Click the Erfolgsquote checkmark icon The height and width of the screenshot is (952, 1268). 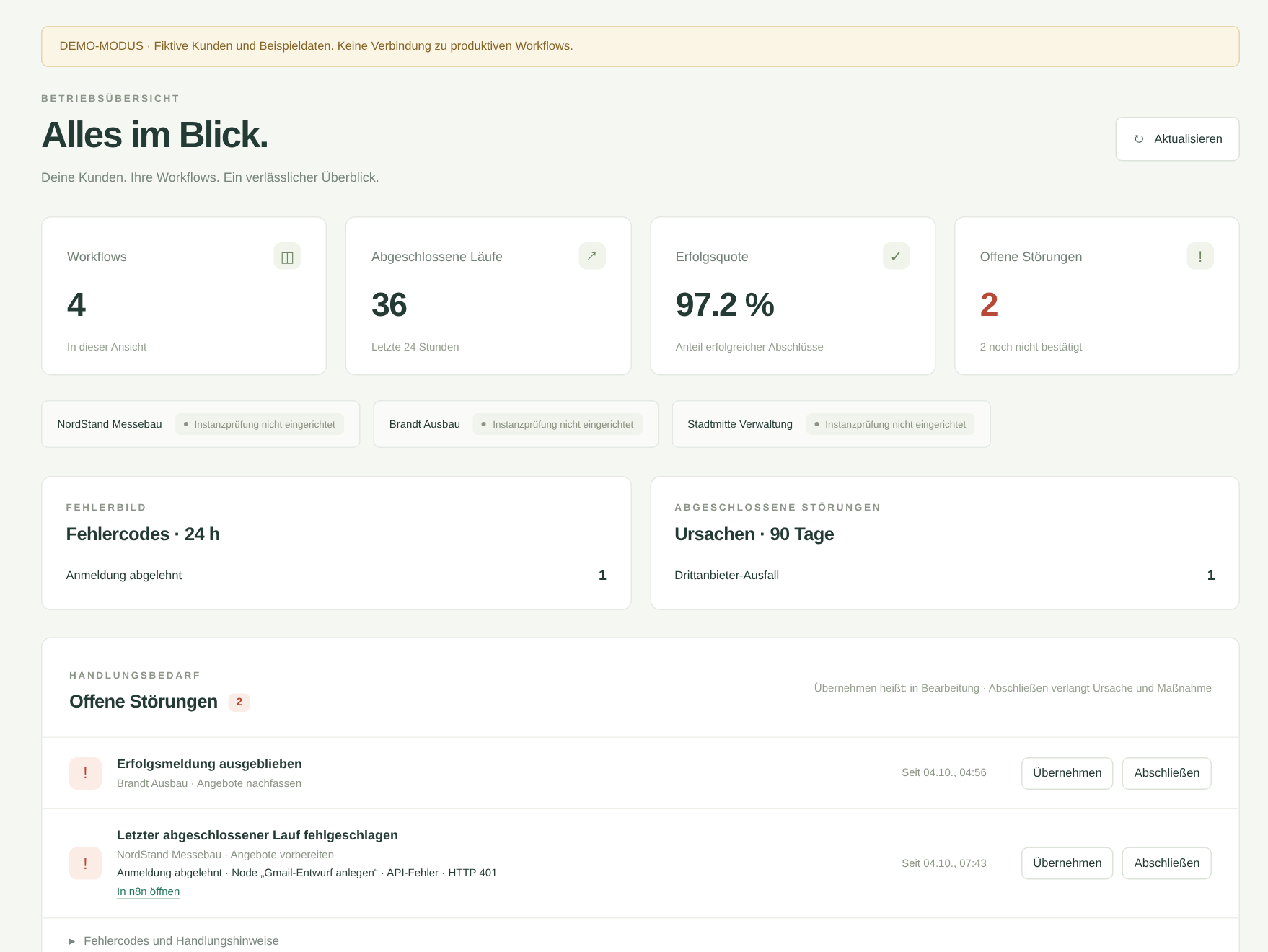[x=896, y=256]
